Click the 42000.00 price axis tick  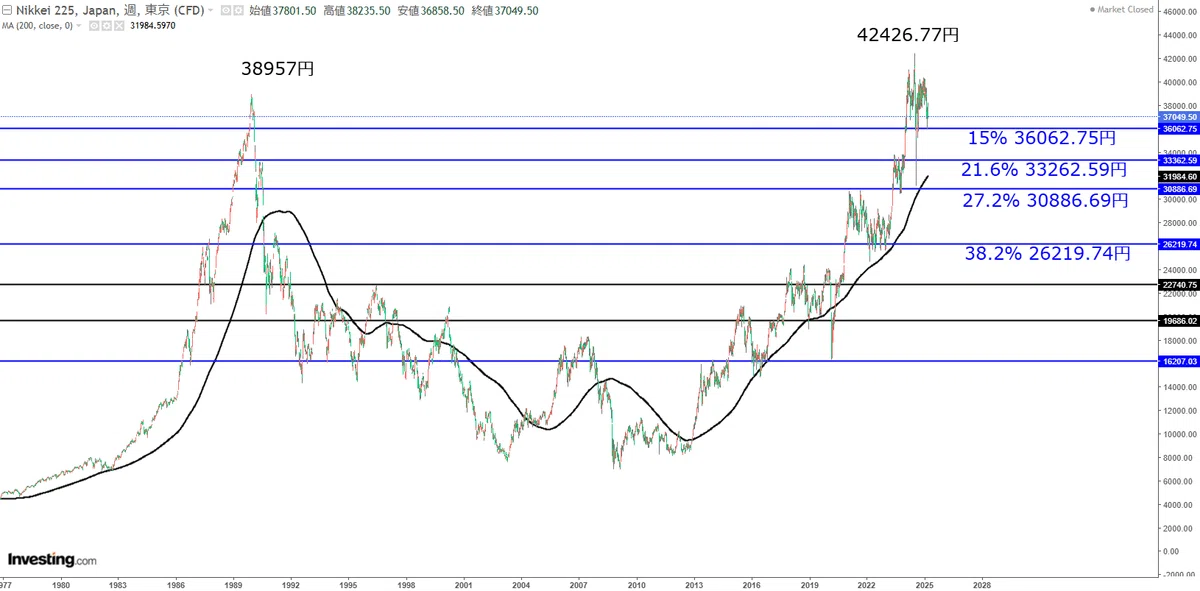(x=1181, y=58)
